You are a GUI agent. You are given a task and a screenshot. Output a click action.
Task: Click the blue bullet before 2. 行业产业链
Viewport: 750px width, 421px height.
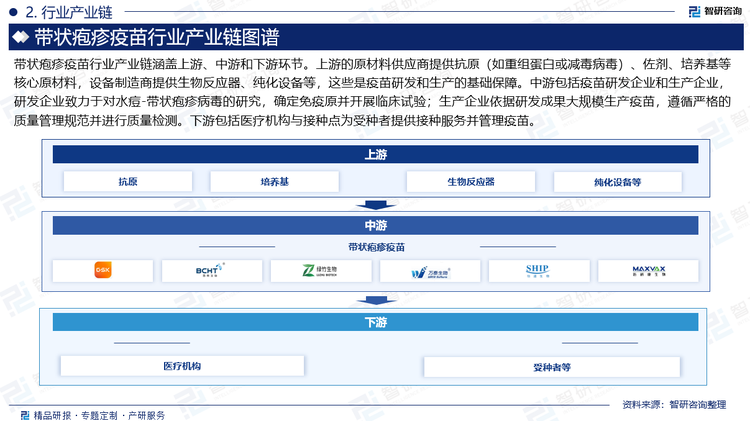click(13, 12)
